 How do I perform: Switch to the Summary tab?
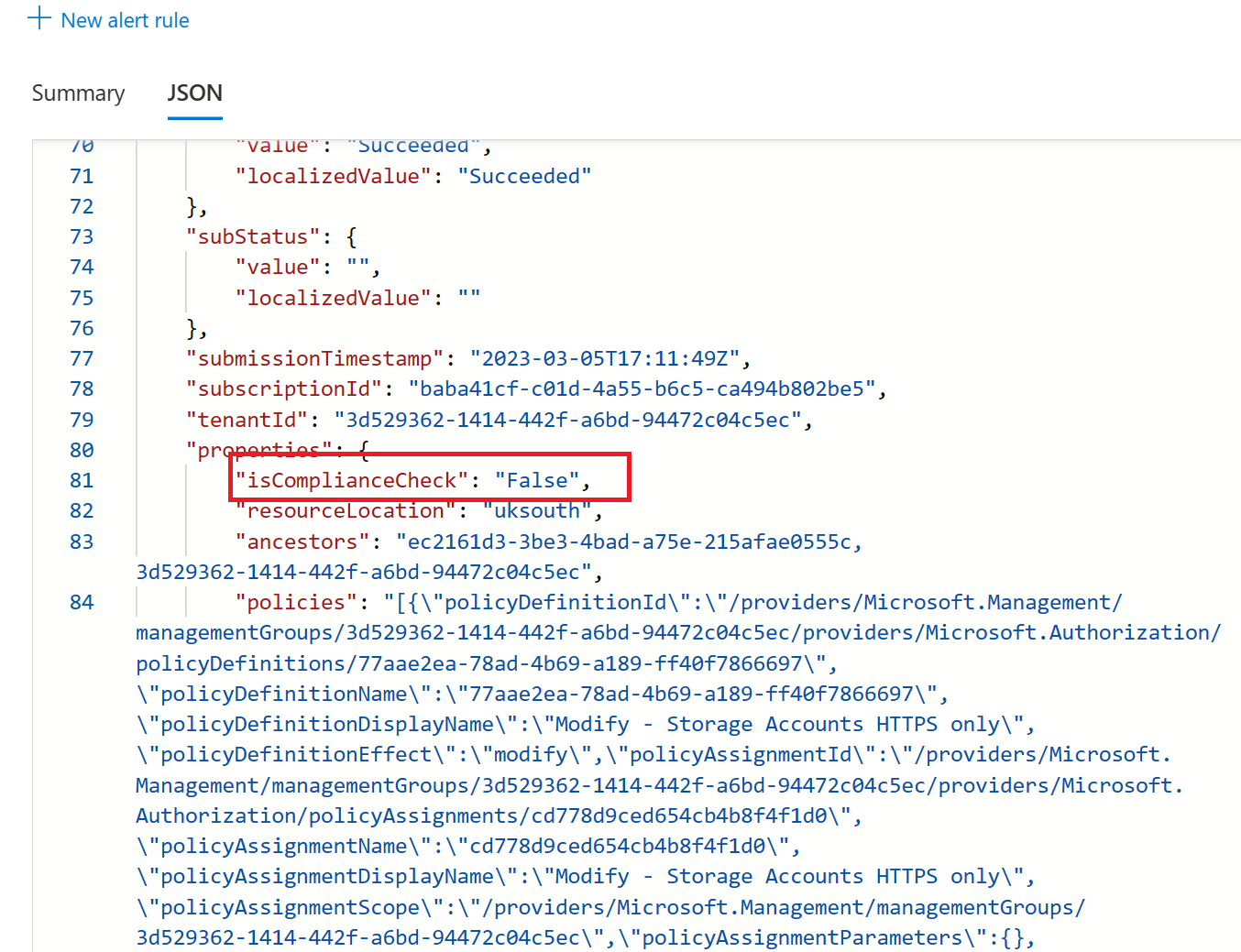[x=78, y=93]
